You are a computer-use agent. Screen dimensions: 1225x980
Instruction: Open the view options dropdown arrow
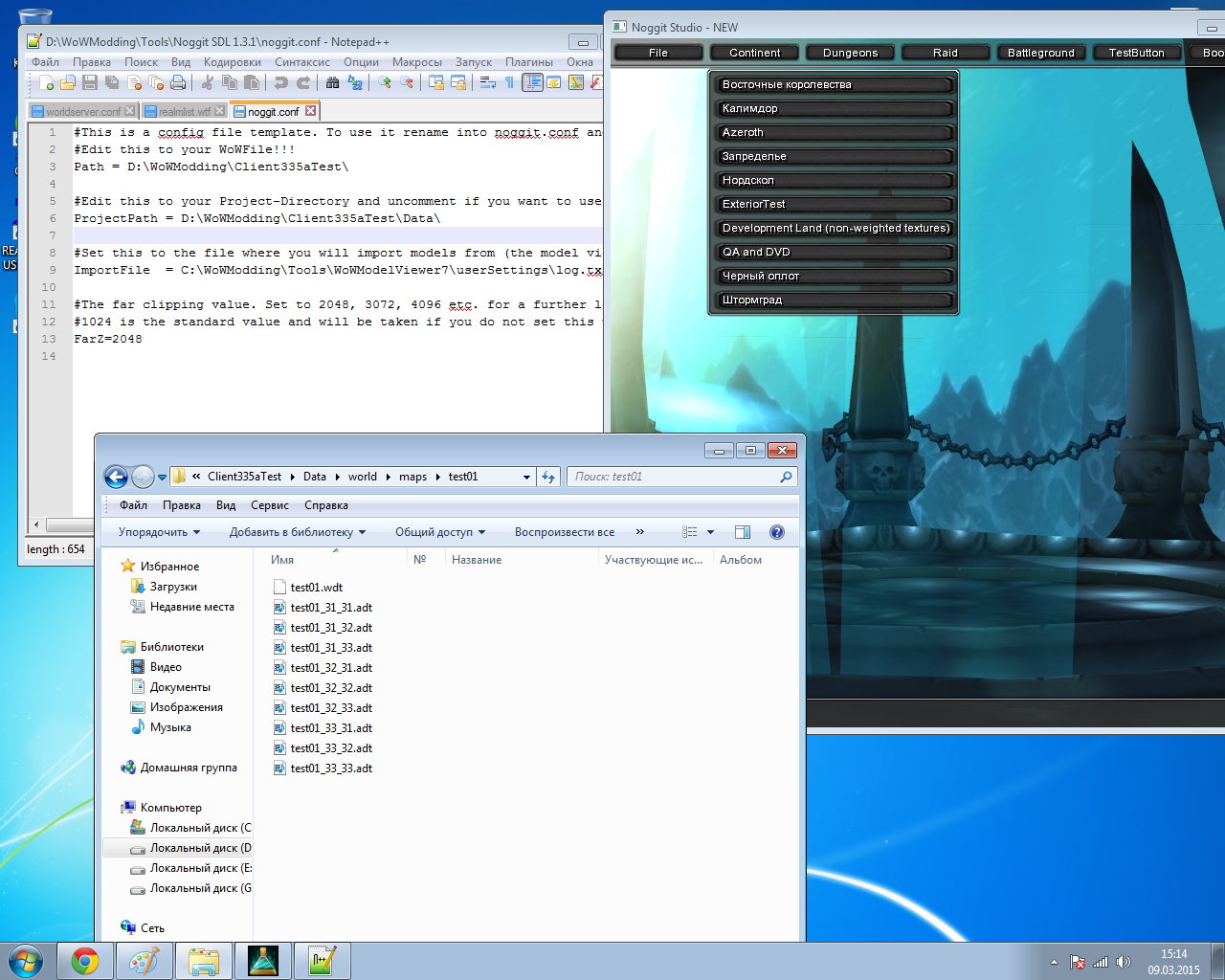pyautogui.click(x=710, y=532)
